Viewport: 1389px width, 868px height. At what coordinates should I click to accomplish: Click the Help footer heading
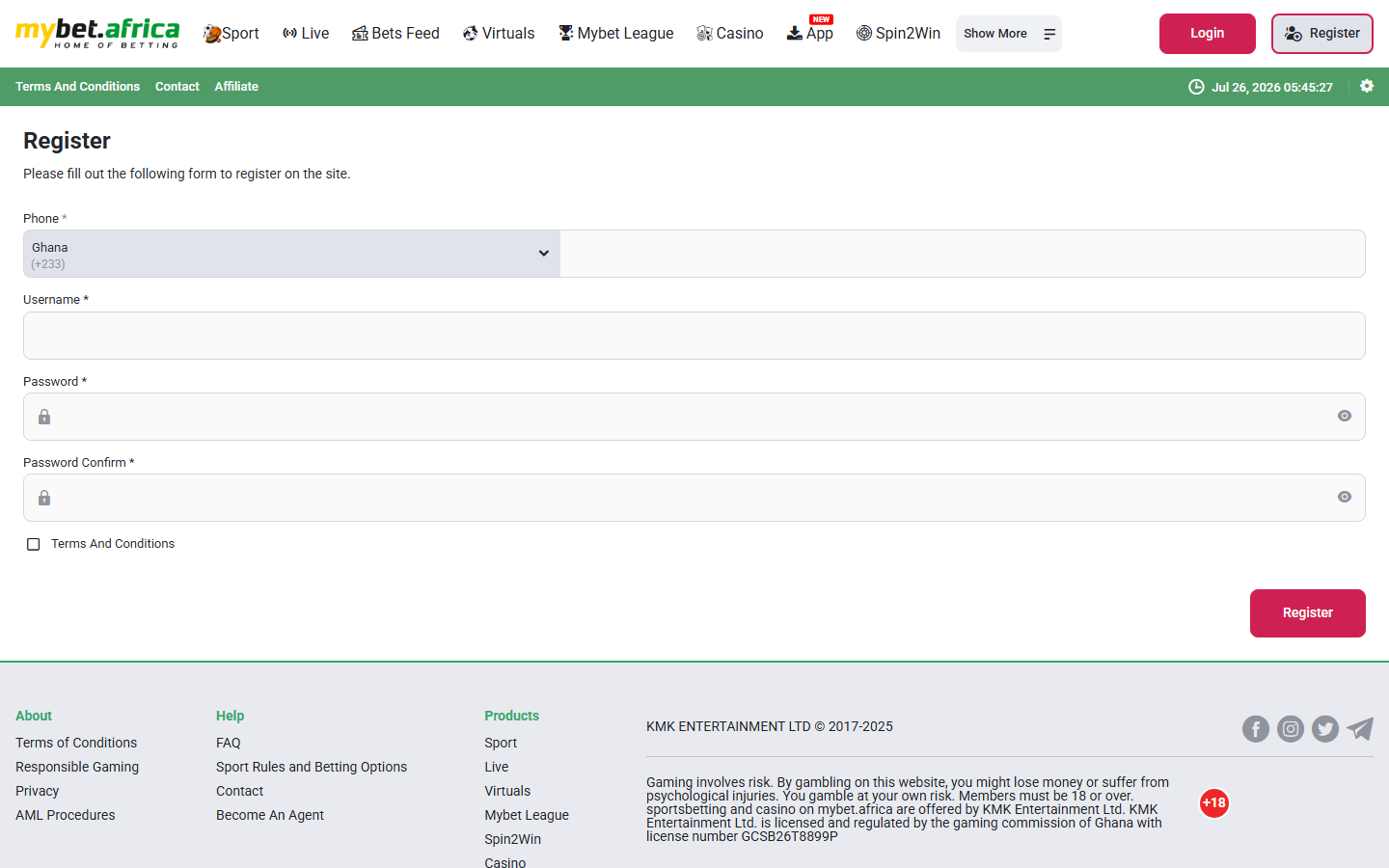230,716
